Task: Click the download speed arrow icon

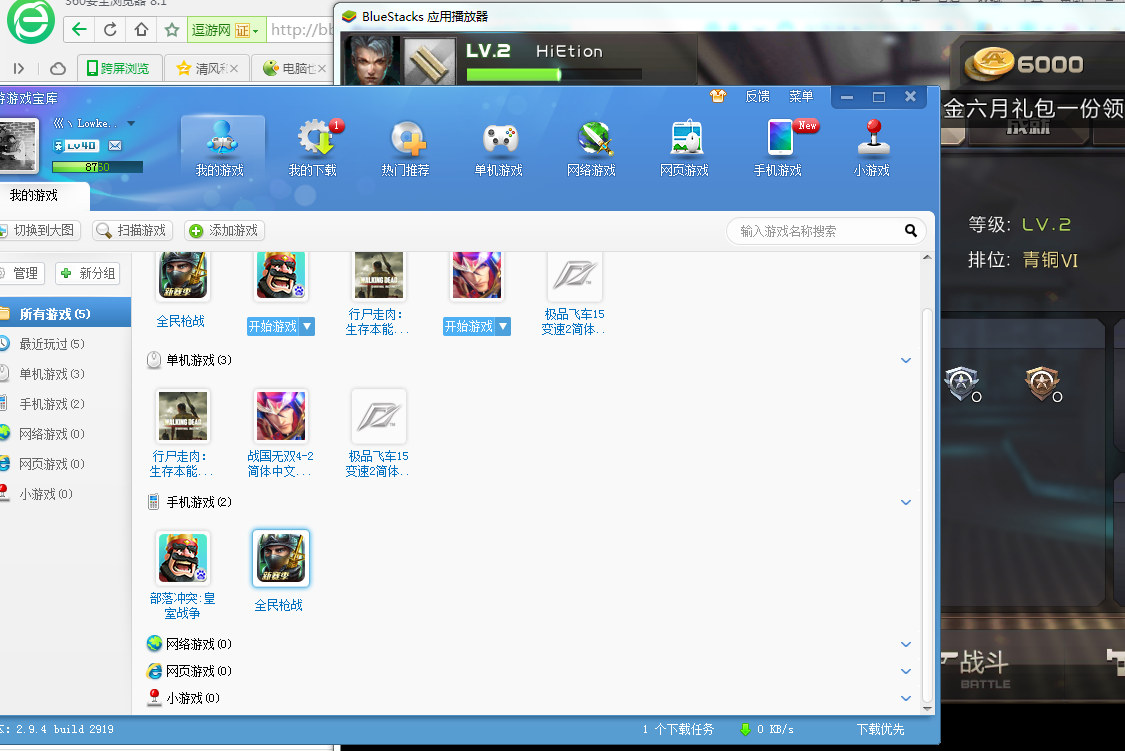Action: tap(745, 729)
